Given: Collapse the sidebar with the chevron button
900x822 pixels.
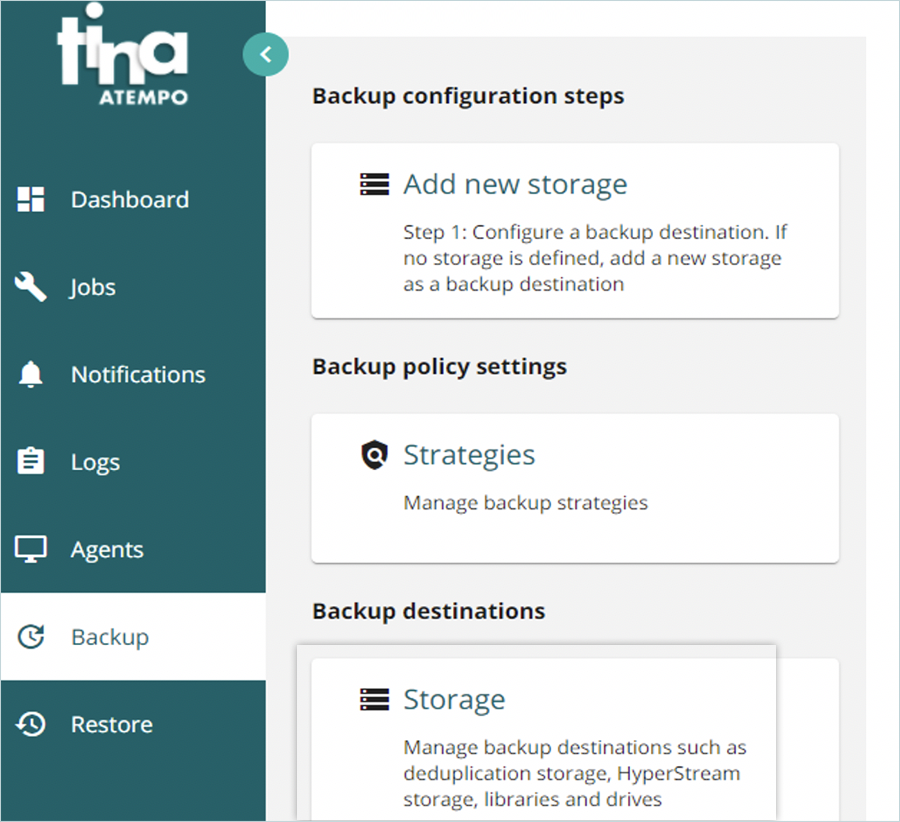Looking at the screenshot, I should click(x=265, y=56).
